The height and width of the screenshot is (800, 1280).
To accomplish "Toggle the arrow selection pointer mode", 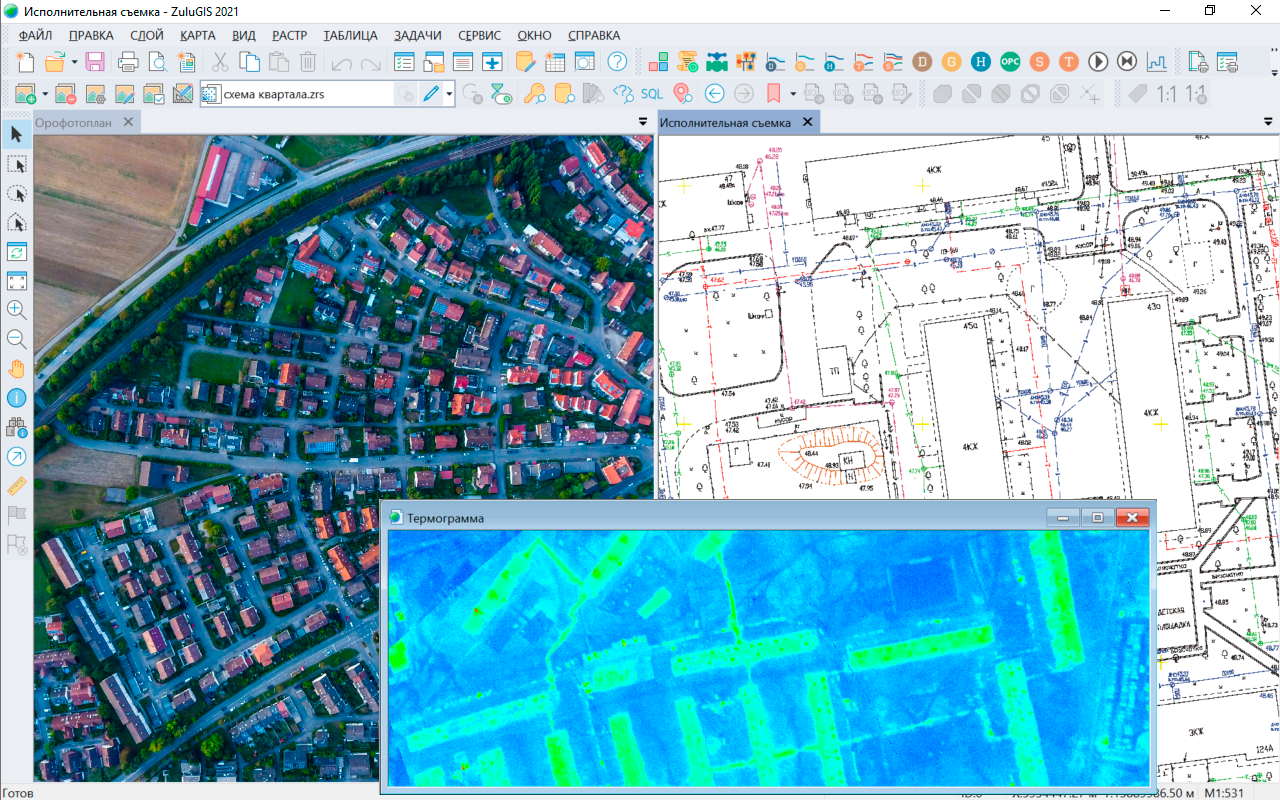I will tap(17, 134).
